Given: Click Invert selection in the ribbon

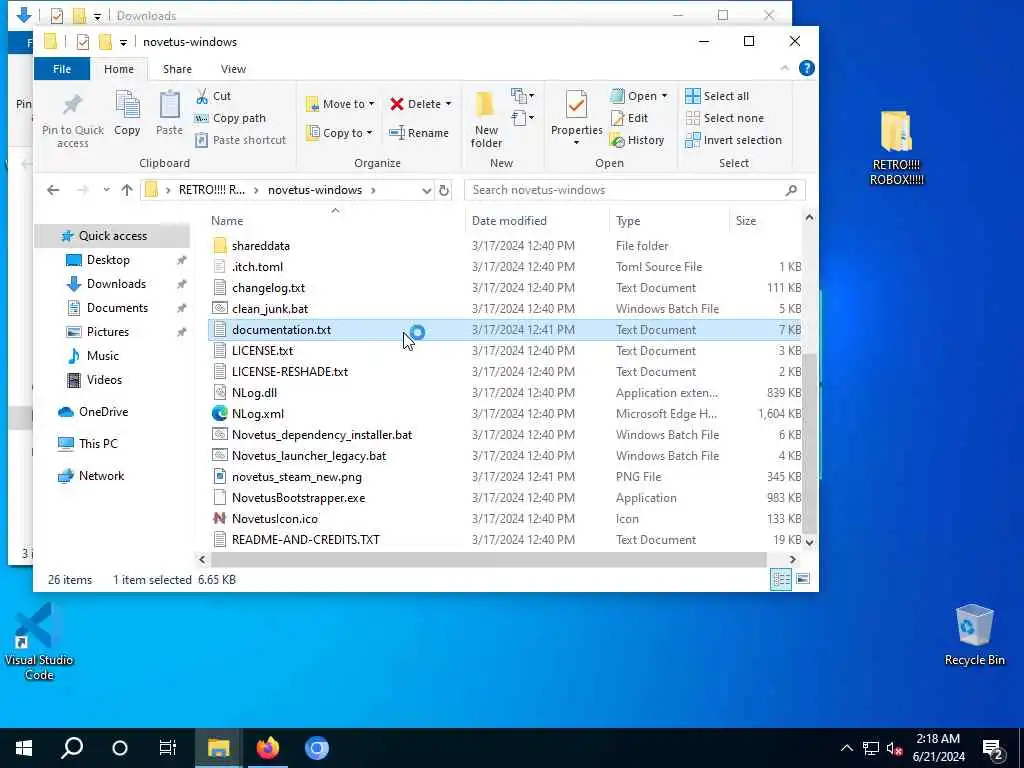Looking at the screenshot, I should [733, 140].
